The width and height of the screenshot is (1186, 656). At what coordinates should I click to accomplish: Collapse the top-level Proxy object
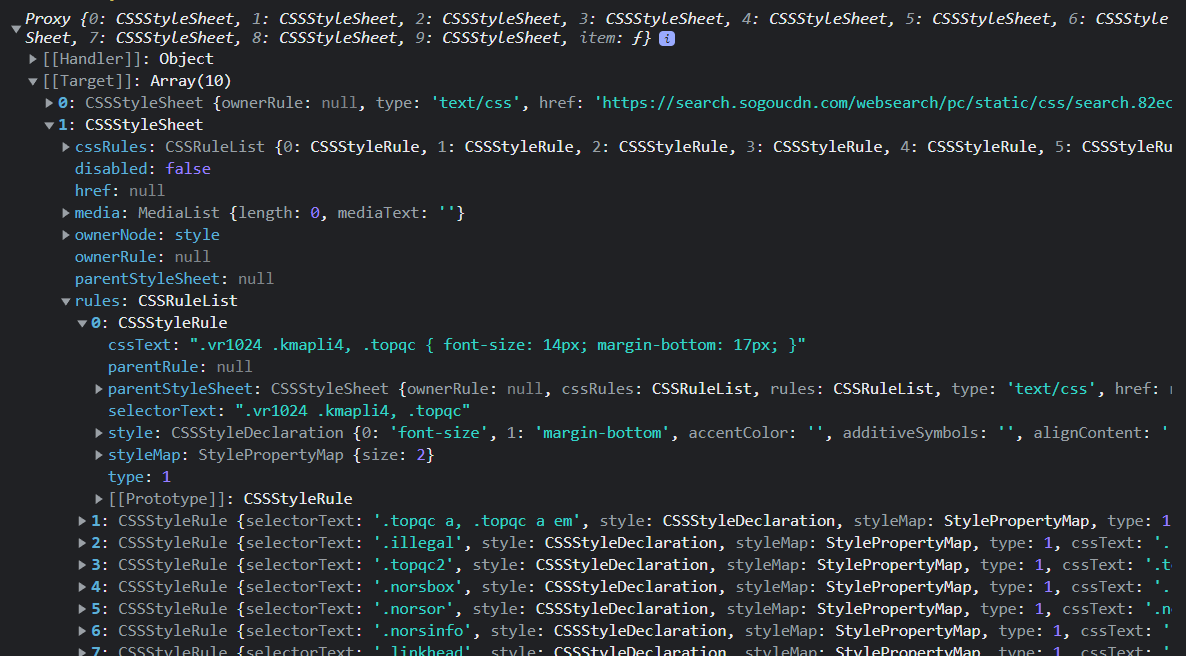coord(15,29)
